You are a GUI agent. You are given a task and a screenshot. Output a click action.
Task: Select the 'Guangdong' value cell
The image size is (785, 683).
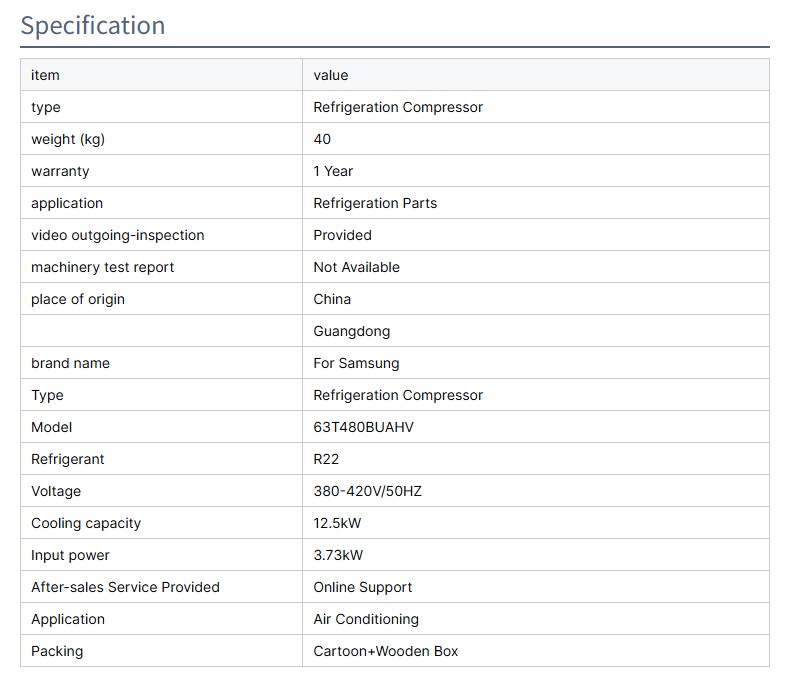(x=352, y=331)
